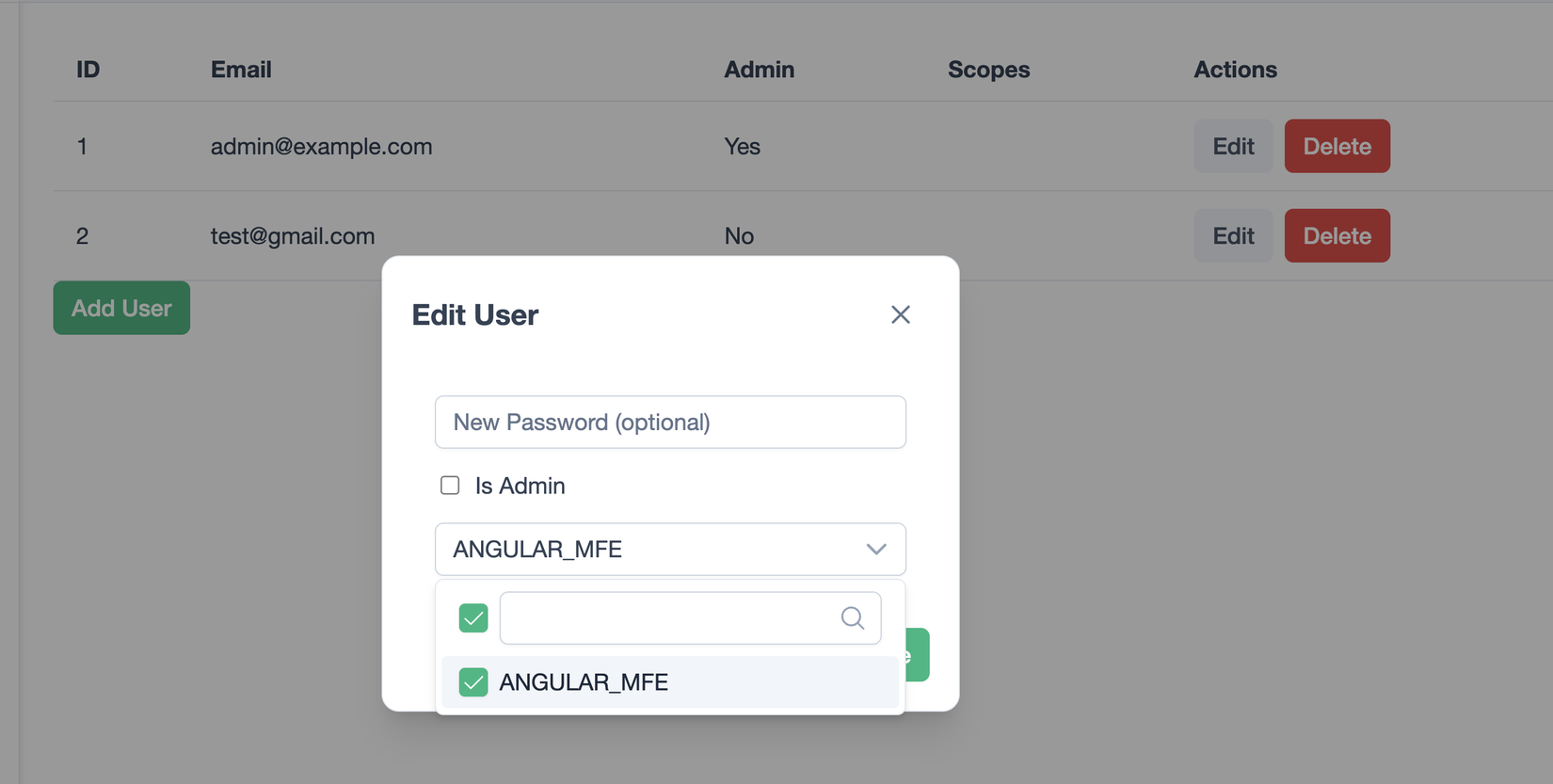Select the ANGULAR_MFE list item
Viewport: 1553px width, 784px height.
coord(584,682)
